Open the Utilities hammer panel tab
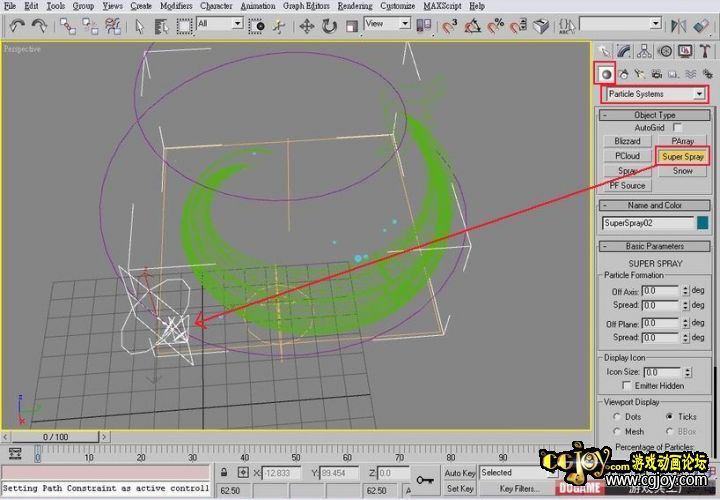720x500 pixels. coord(705,51)
